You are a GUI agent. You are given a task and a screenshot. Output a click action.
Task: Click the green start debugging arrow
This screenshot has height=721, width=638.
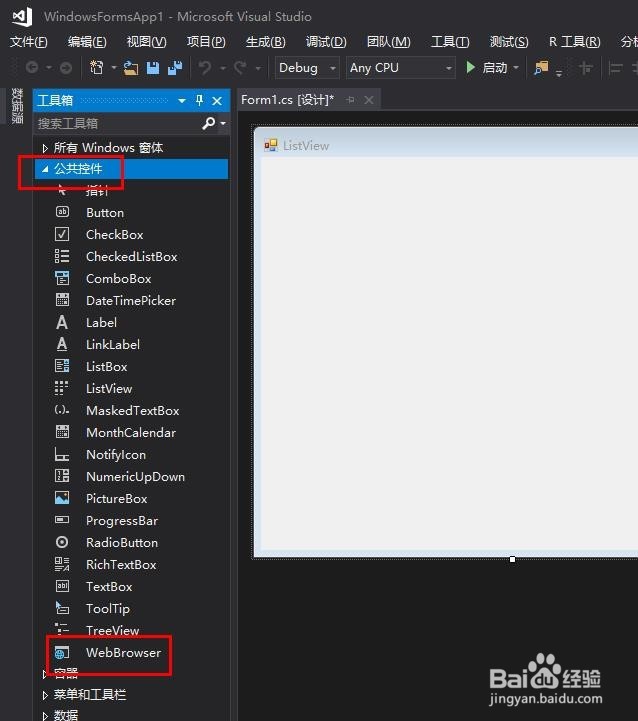click(x=470, y=68)
